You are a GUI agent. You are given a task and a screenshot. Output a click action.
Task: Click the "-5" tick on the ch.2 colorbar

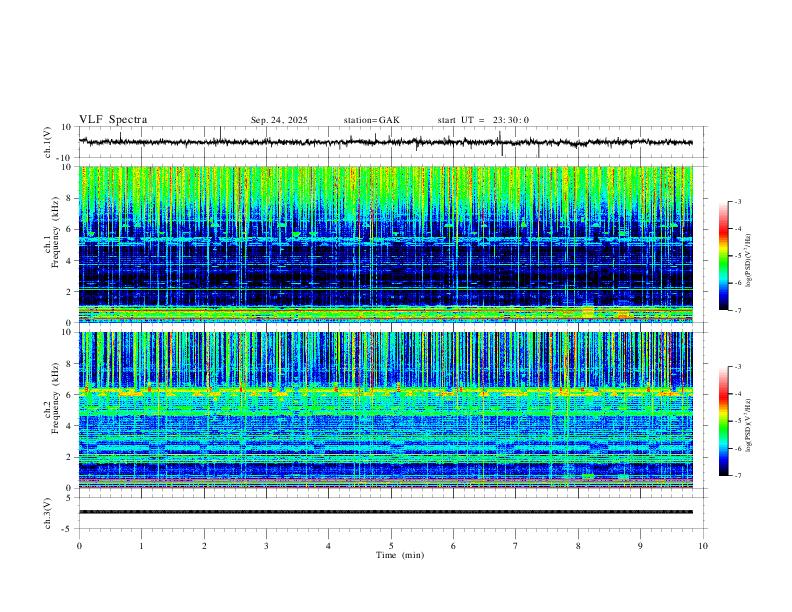[x=737, y=421]
